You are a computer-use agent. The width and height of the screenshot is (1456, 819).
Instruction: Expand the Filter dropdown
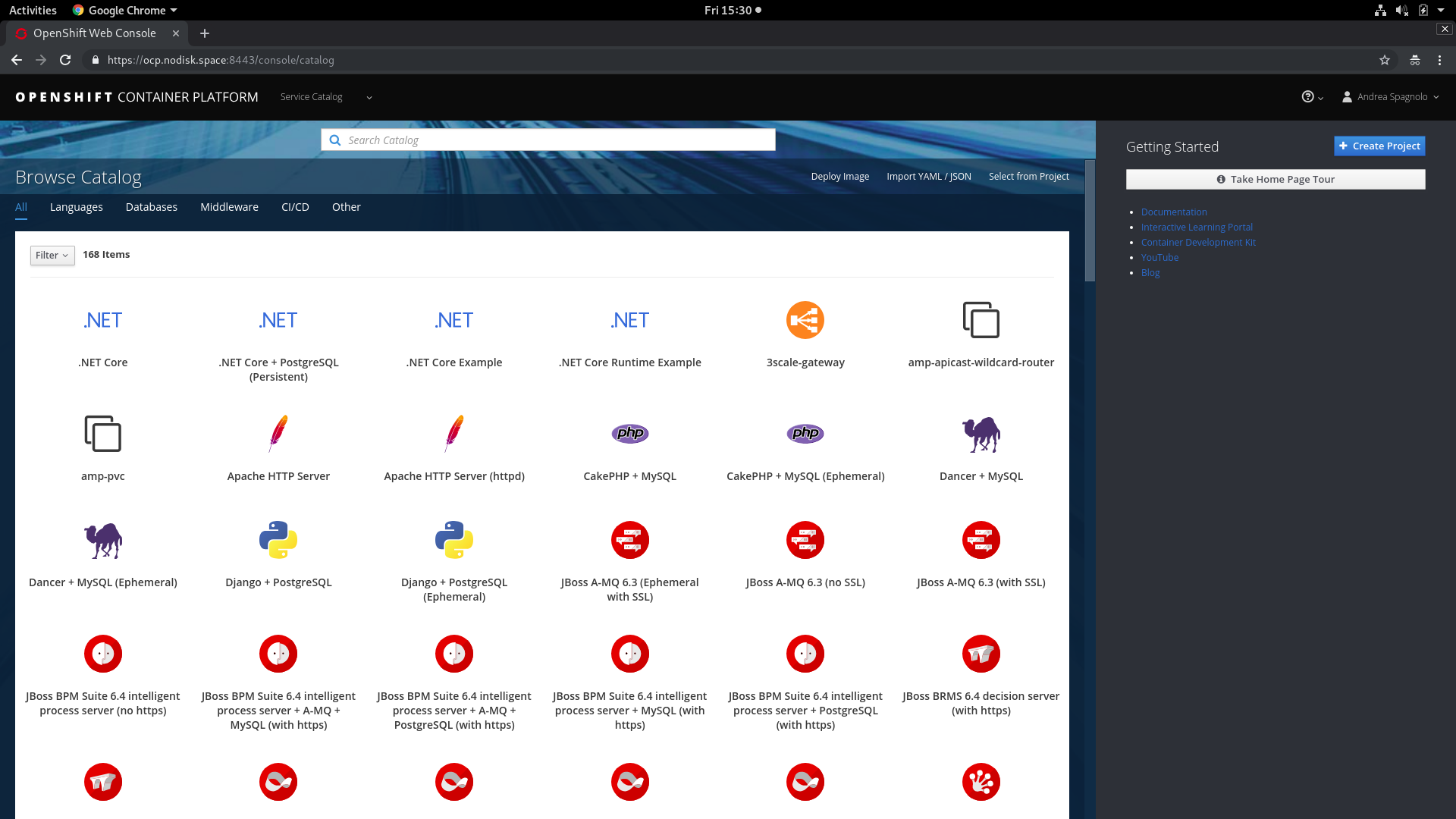coord(52,256)
